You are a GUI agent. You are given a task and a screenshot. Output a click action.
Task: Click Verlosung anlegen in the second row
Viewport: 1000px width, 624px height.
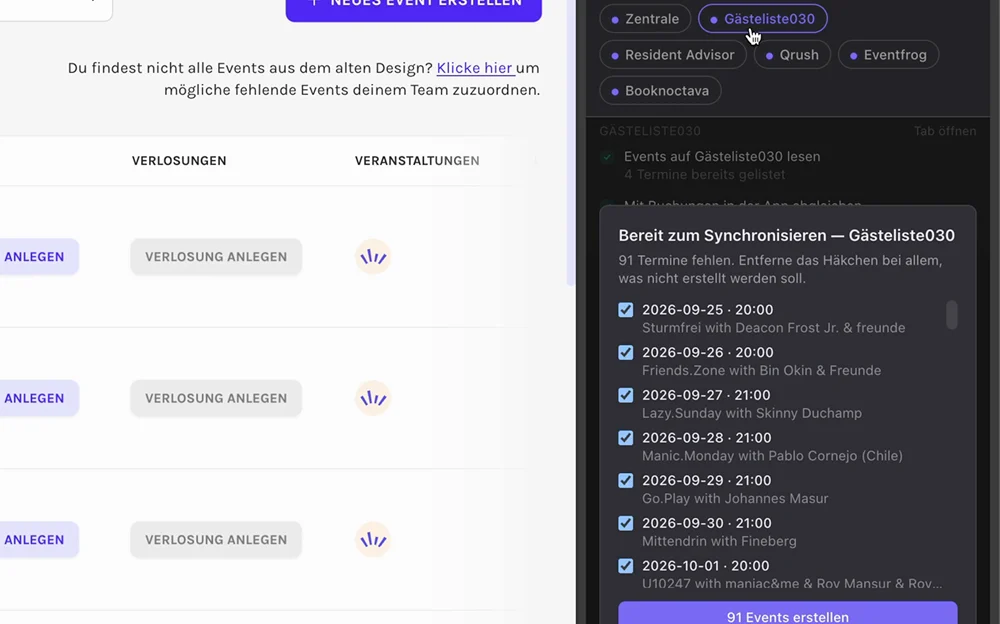[x=216, y=398]
